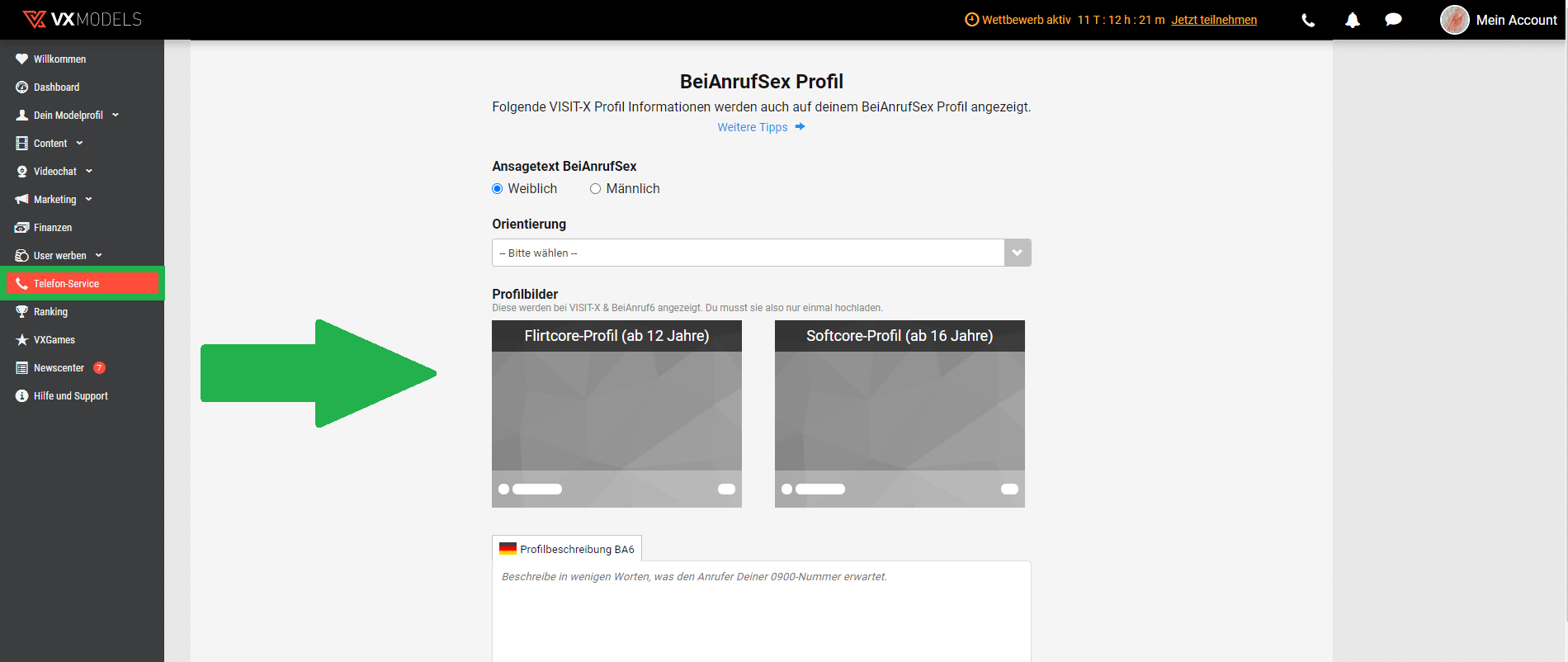This screenshot has width=1568, height=662.
Task: Click the Profilbilder label
Action: [525, 294]
